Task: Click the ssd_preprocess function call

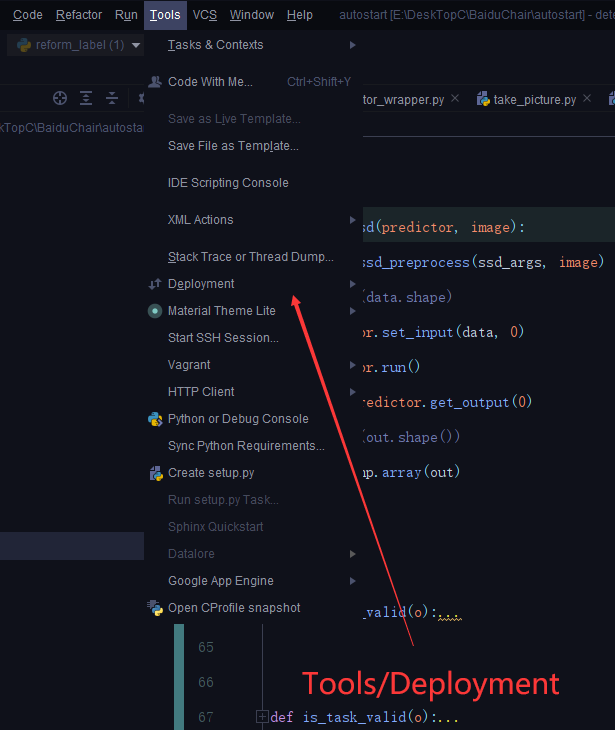Action: click(483, 262)
